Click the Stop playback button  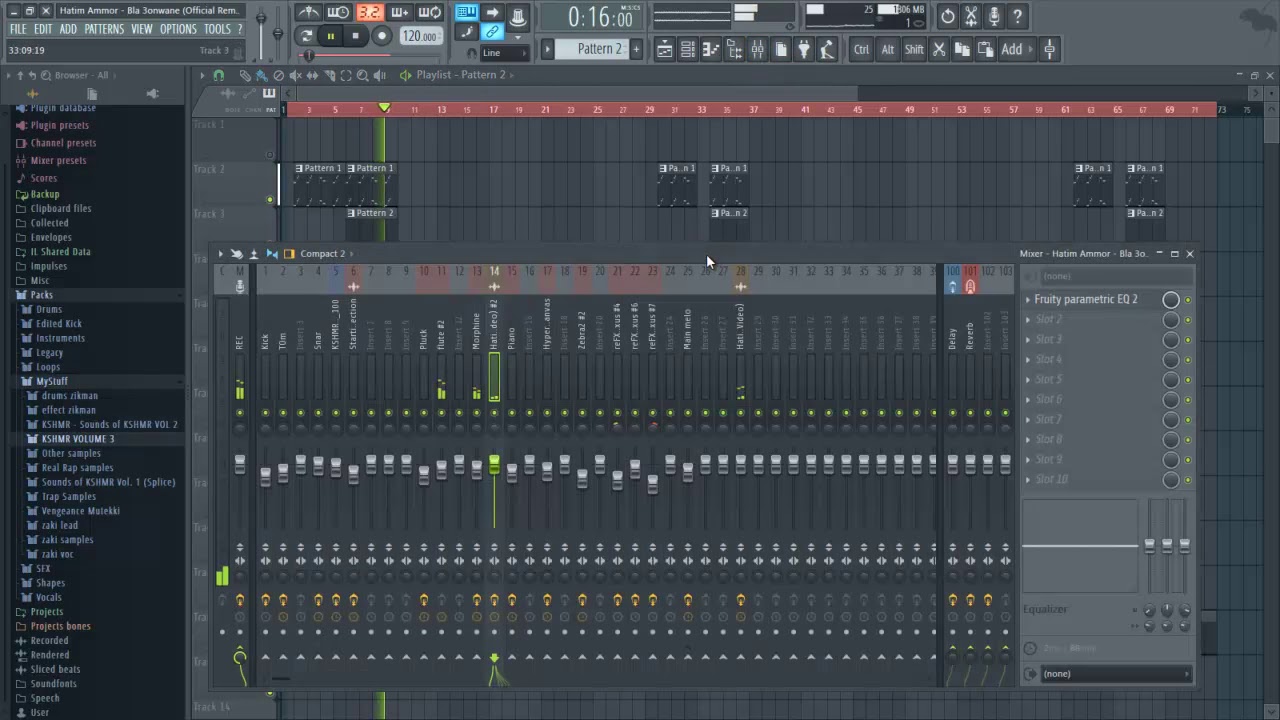coord(355,36)
